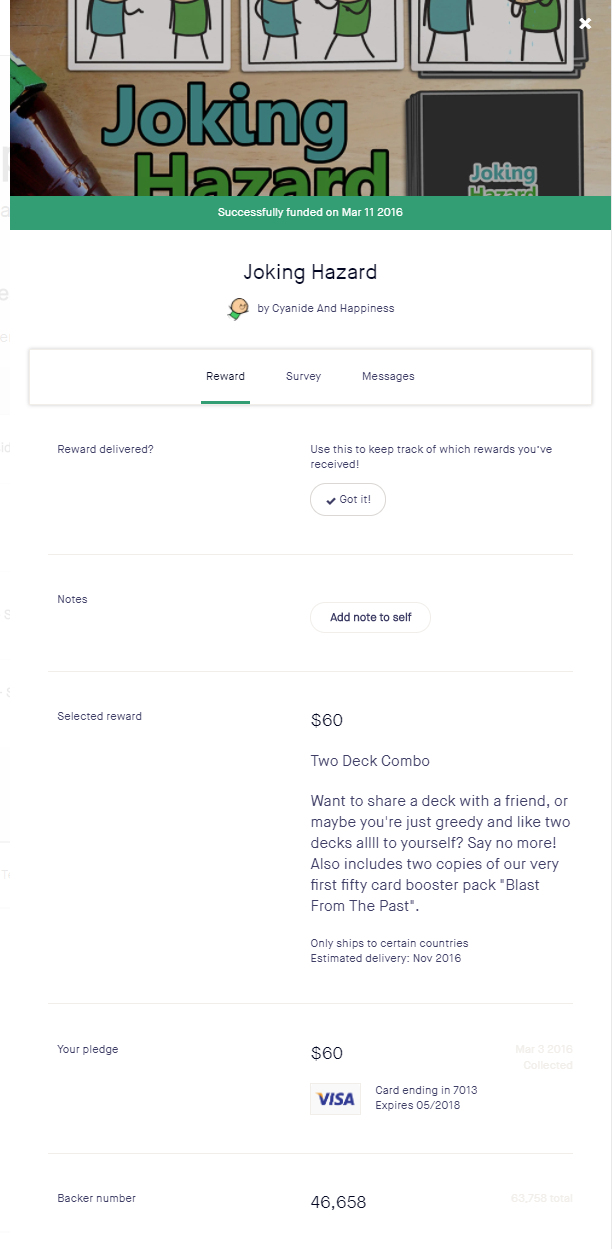The width and height of the screenshot is (612, 1249).
Task: Open the Joking Hazard project title
Action: [x=310, y=272]
